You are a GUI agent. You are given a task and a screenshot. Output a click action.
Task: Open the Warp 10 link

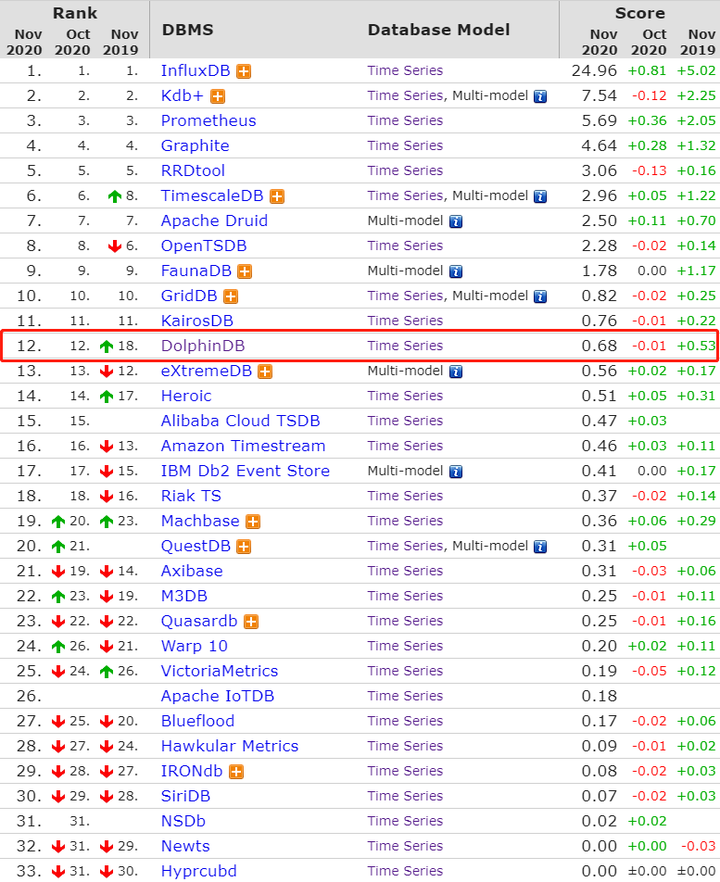(x=194, y=646)
